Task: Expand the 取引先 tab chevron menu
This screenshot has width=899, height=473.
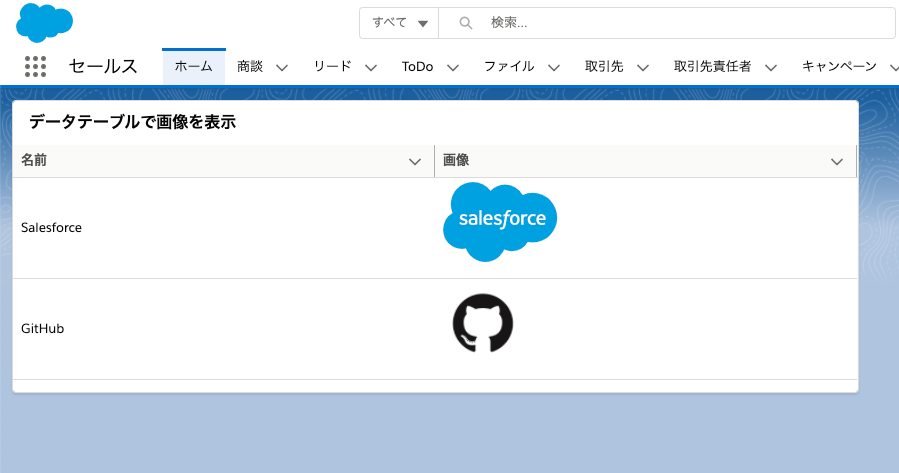Action: [x=643, y=68]
